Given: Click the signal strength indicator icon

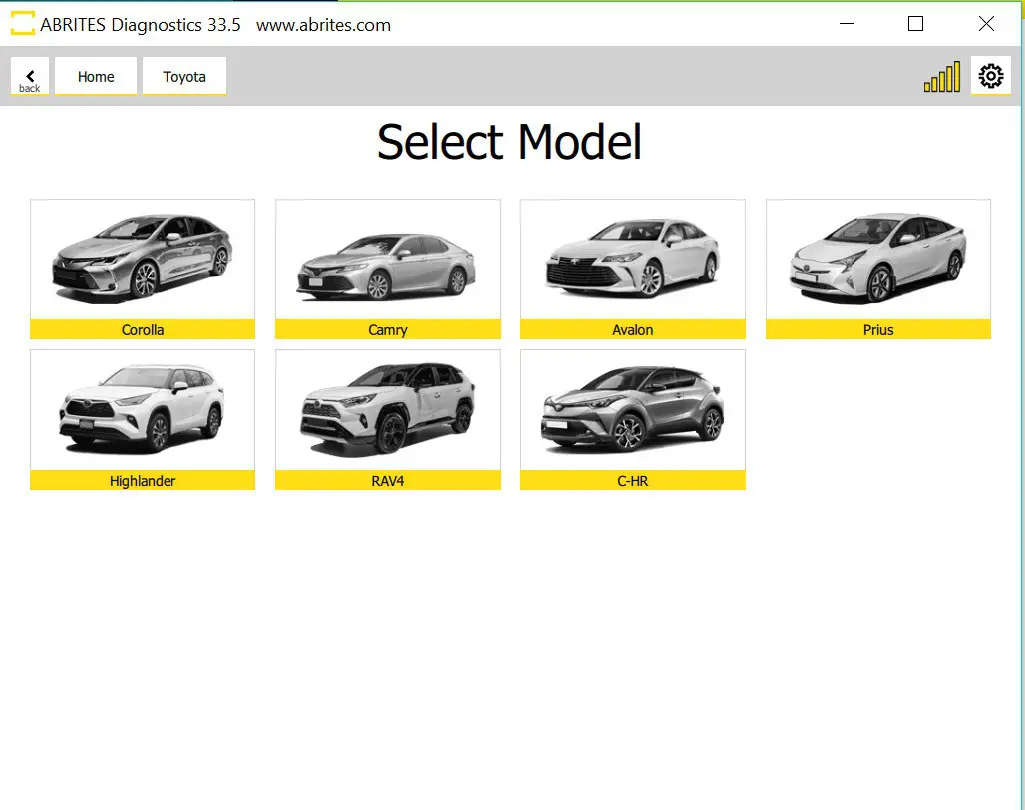Looking at the screenshot, I should (940, 75).
